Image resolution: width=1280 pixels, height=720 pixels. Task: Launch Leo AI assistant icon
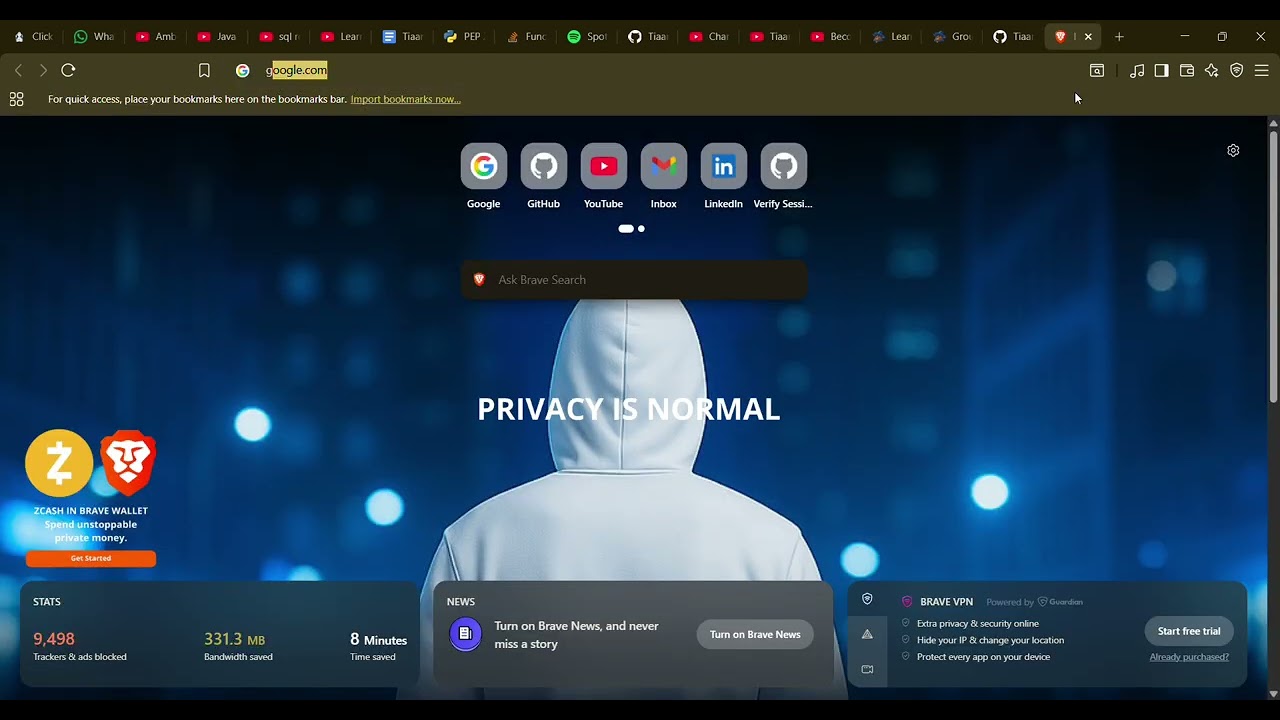1212,71
